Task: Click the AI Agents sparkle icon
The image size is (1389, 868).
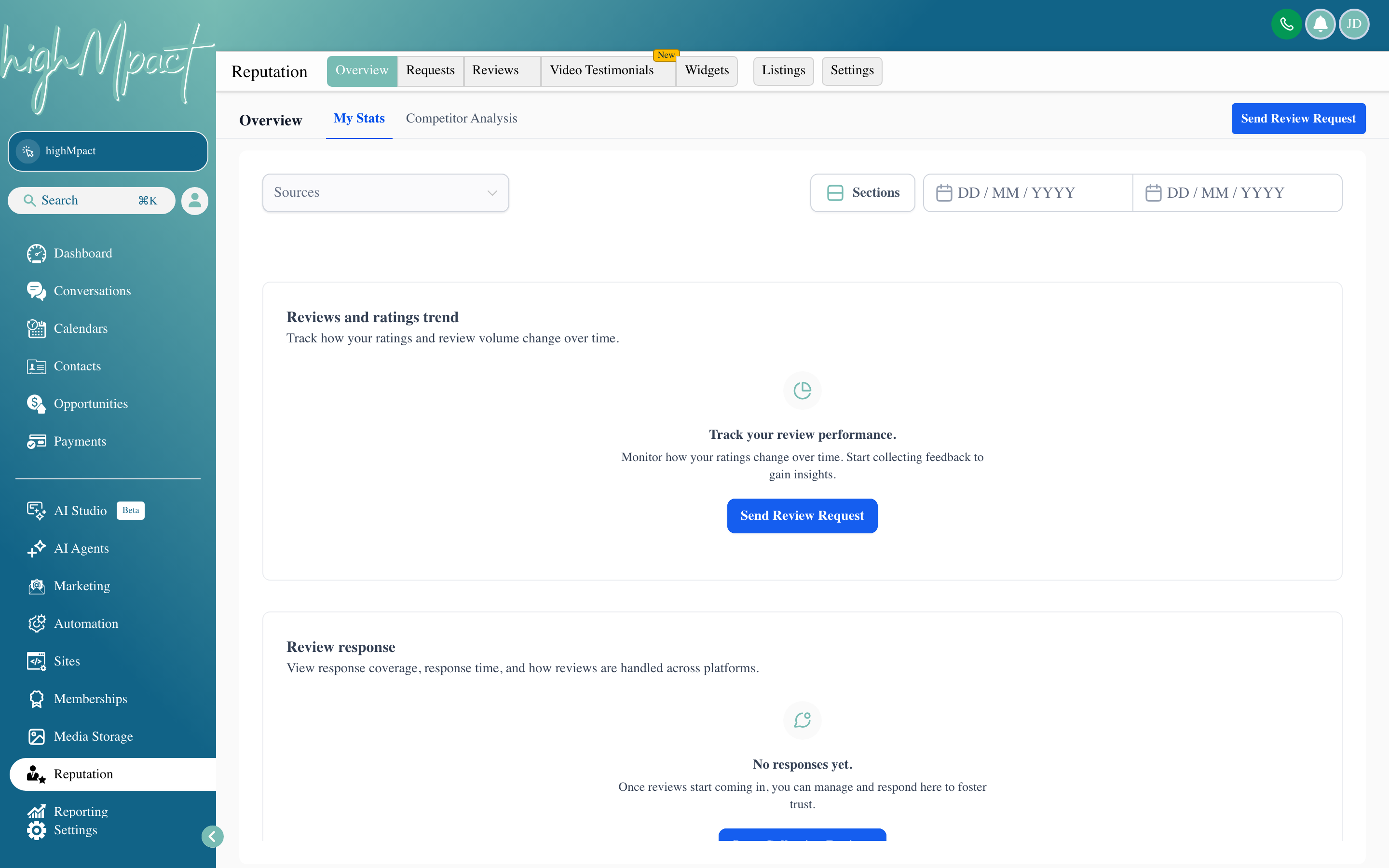Action: pos(36,548)
